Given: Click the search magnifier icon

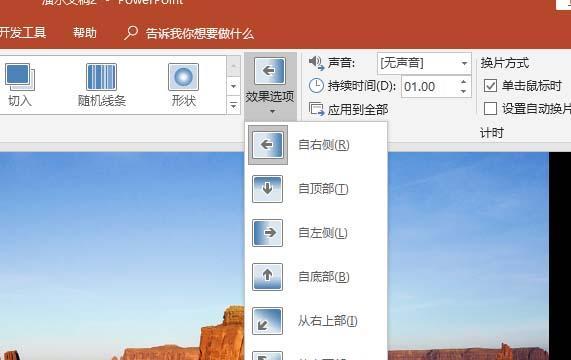Looking at the screenshot, I should [x=131, y=33].
